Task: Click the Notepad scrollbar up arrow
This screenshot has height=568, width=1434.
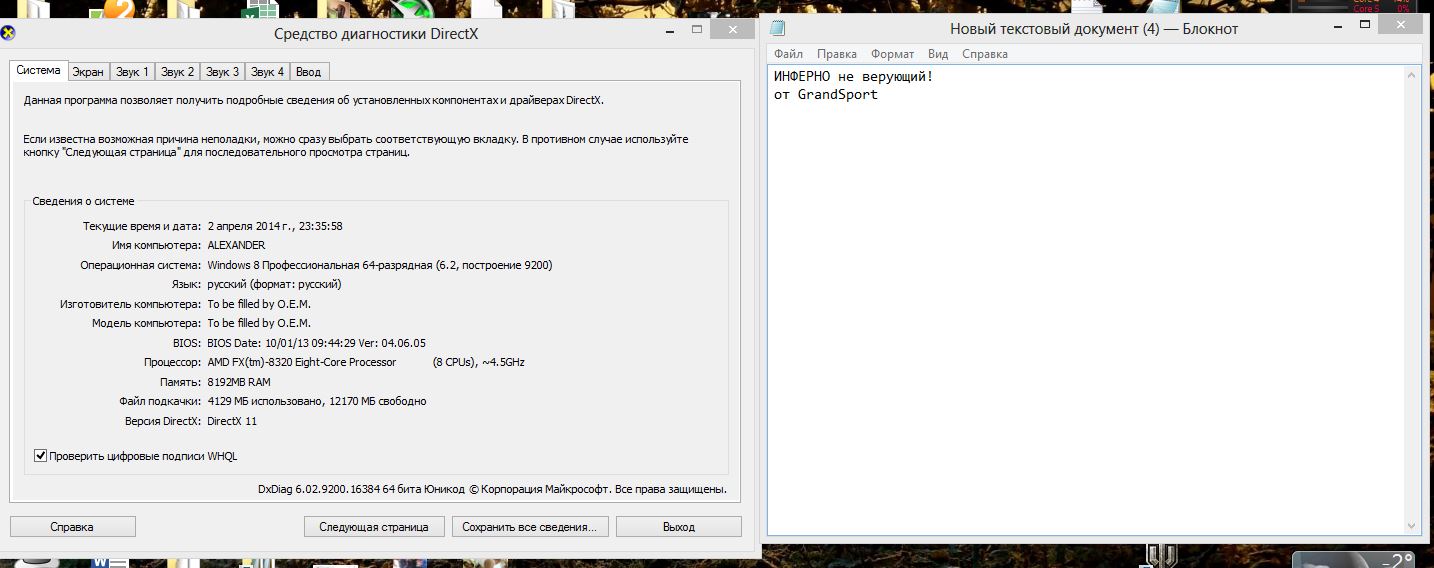Action: (1413, 75)
